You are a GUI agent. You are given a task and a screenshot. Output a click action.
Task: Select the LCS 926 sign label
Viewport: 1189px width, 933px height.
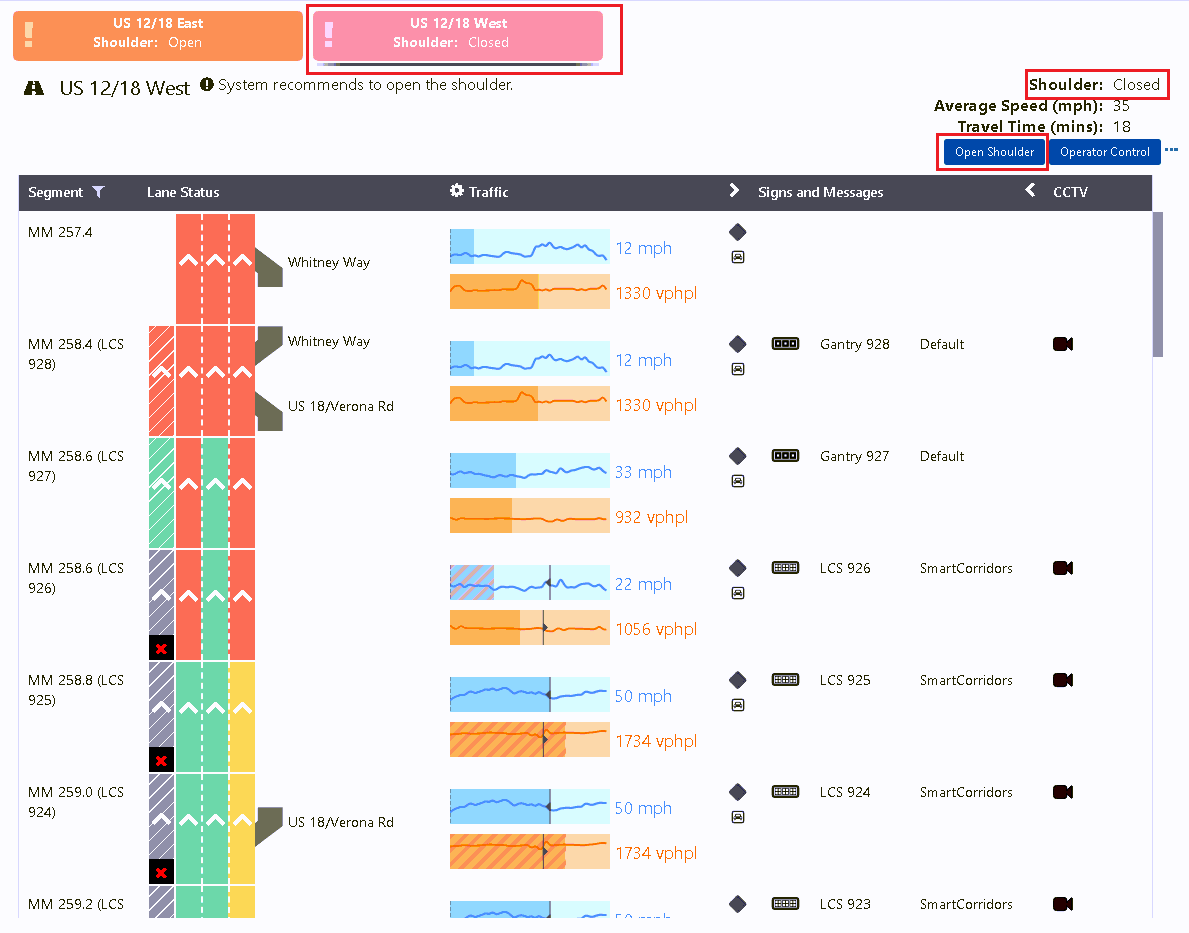845,568
